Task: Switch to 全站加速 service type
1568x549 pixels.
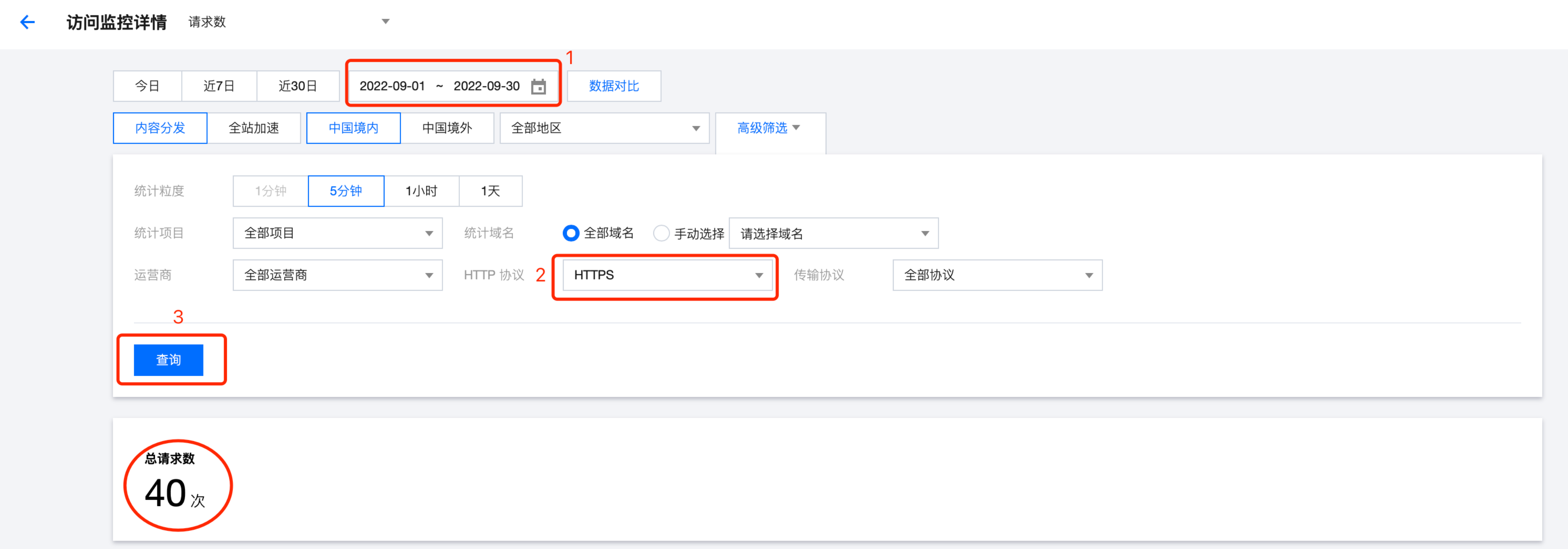Action: coord(254,128)
